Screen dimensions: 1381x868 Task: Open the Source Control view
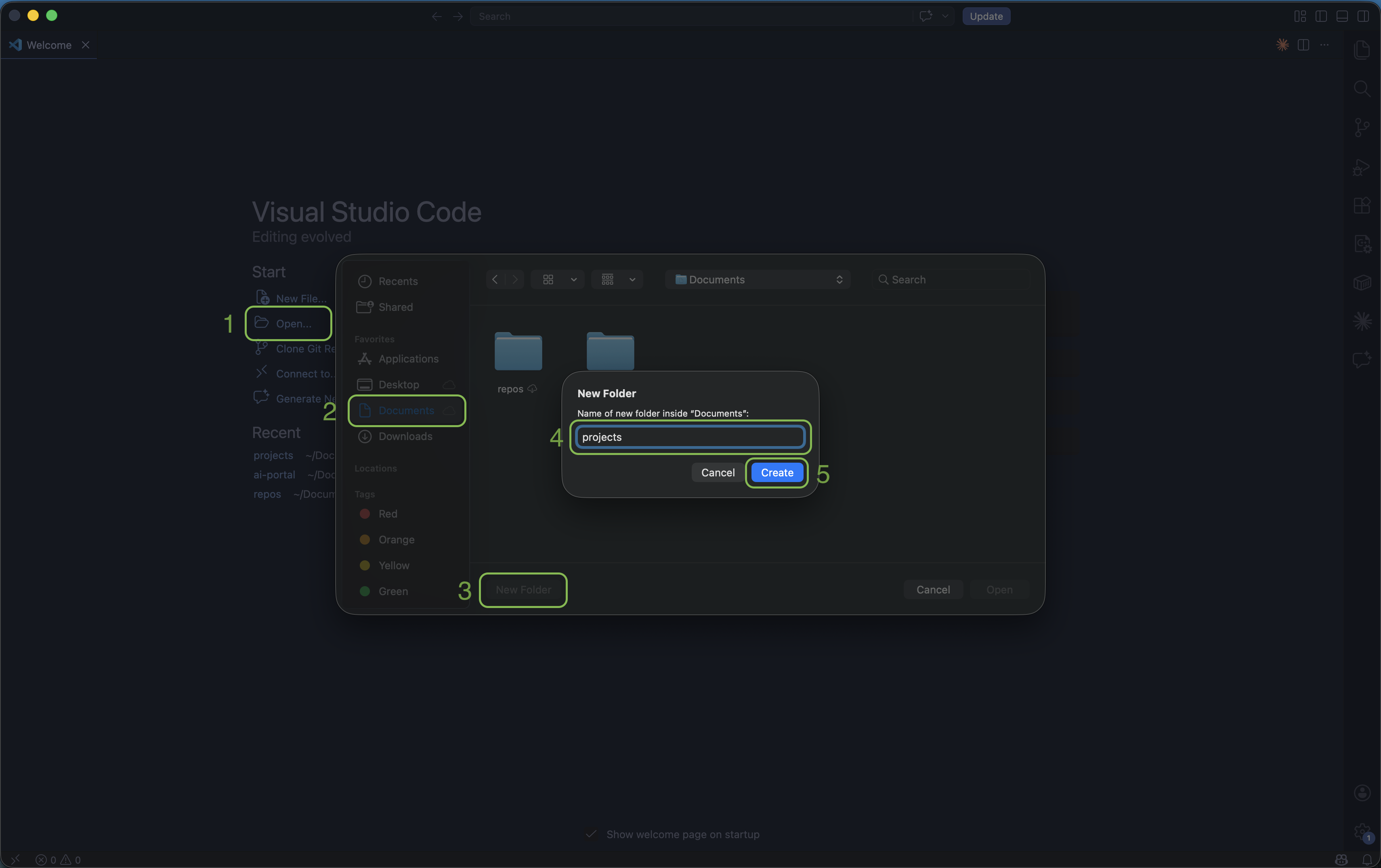(1362, 127)
